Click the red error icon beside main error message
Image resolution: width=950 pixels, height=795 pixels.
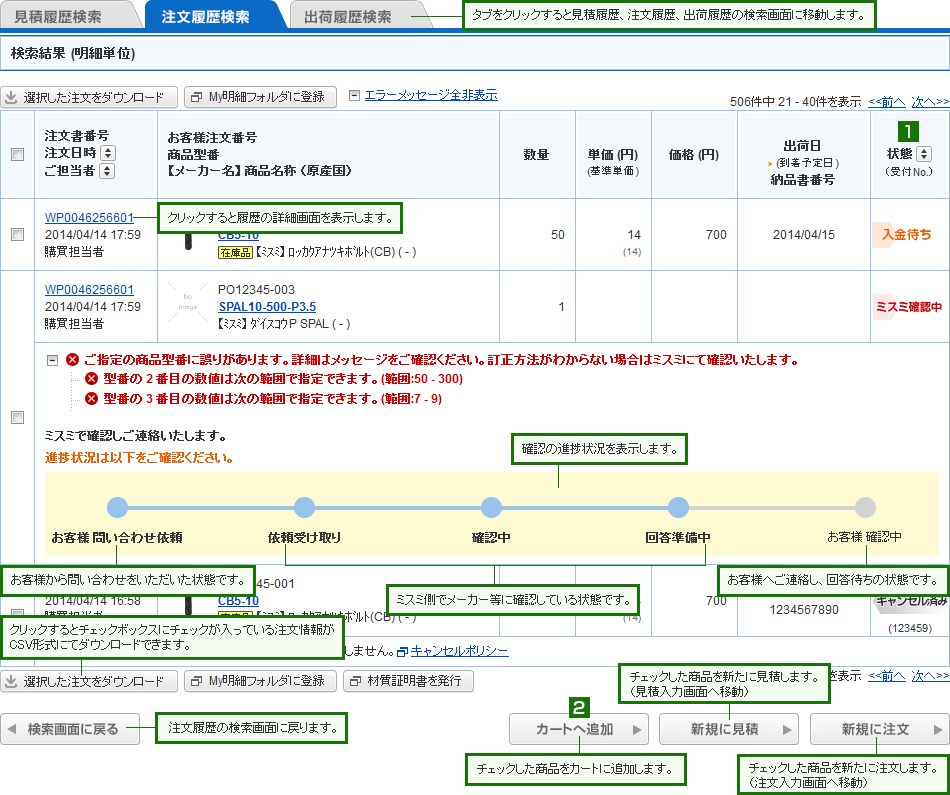point(72,360)
